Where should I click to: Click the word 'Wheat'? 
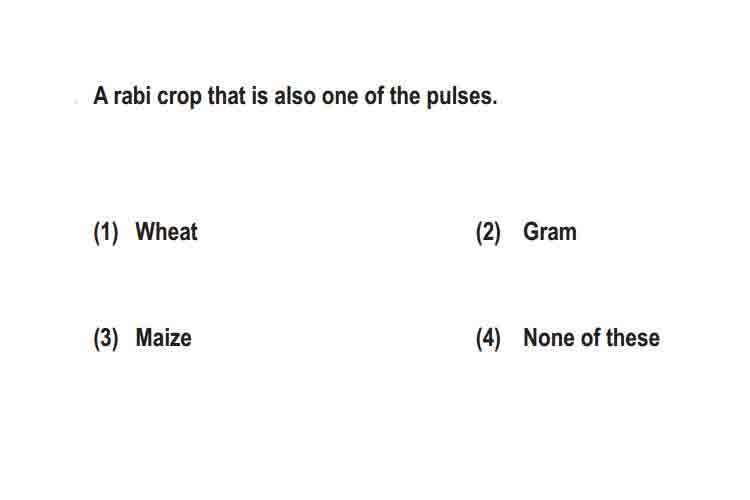tap(166, 232)
